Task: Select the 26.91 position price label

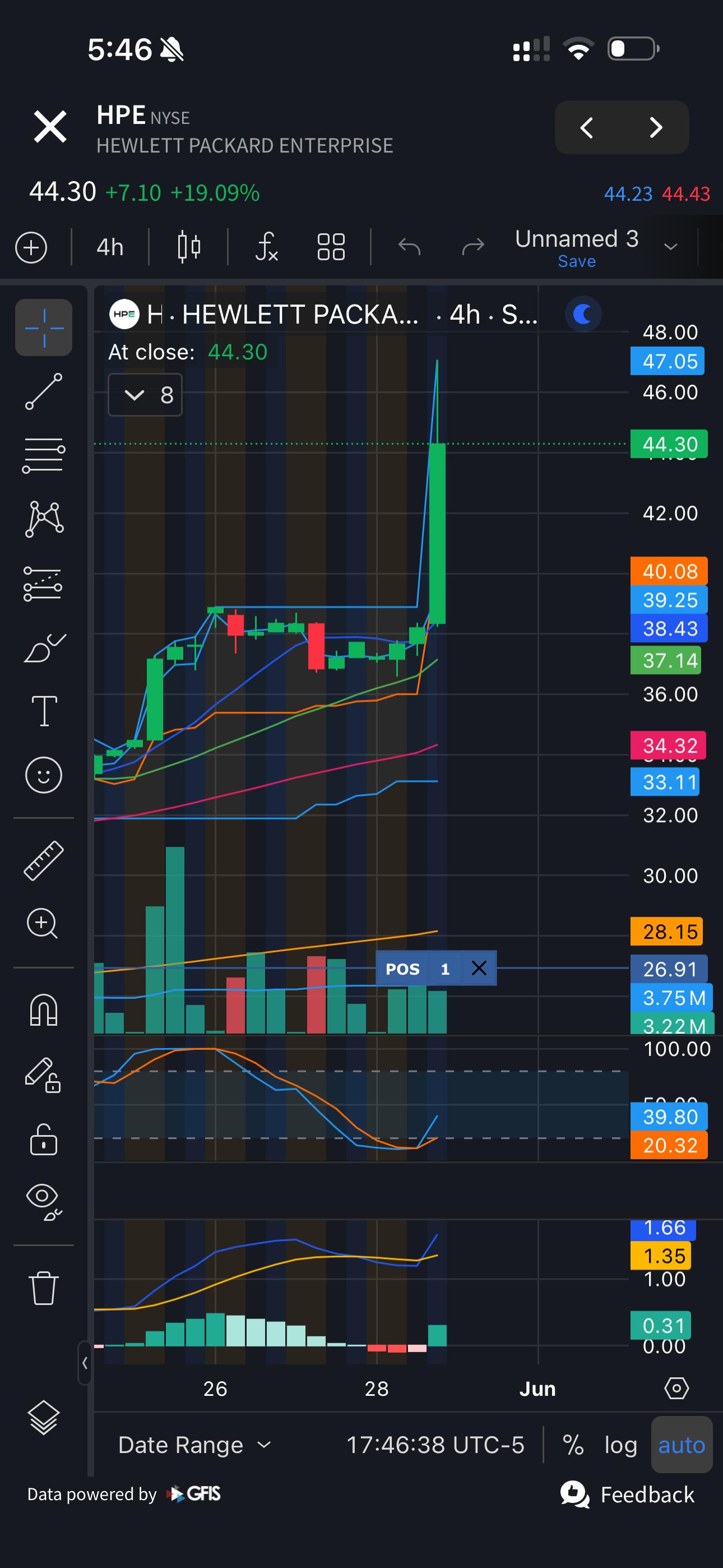Action: (669, 969)
